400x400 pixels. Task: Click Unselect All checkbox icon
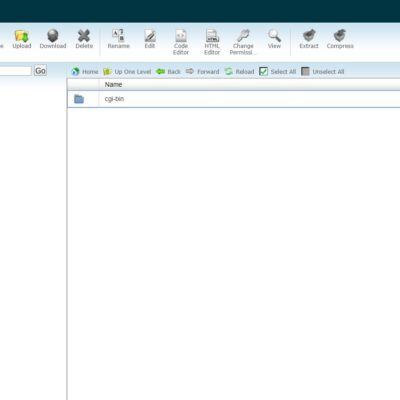(305, 71)
